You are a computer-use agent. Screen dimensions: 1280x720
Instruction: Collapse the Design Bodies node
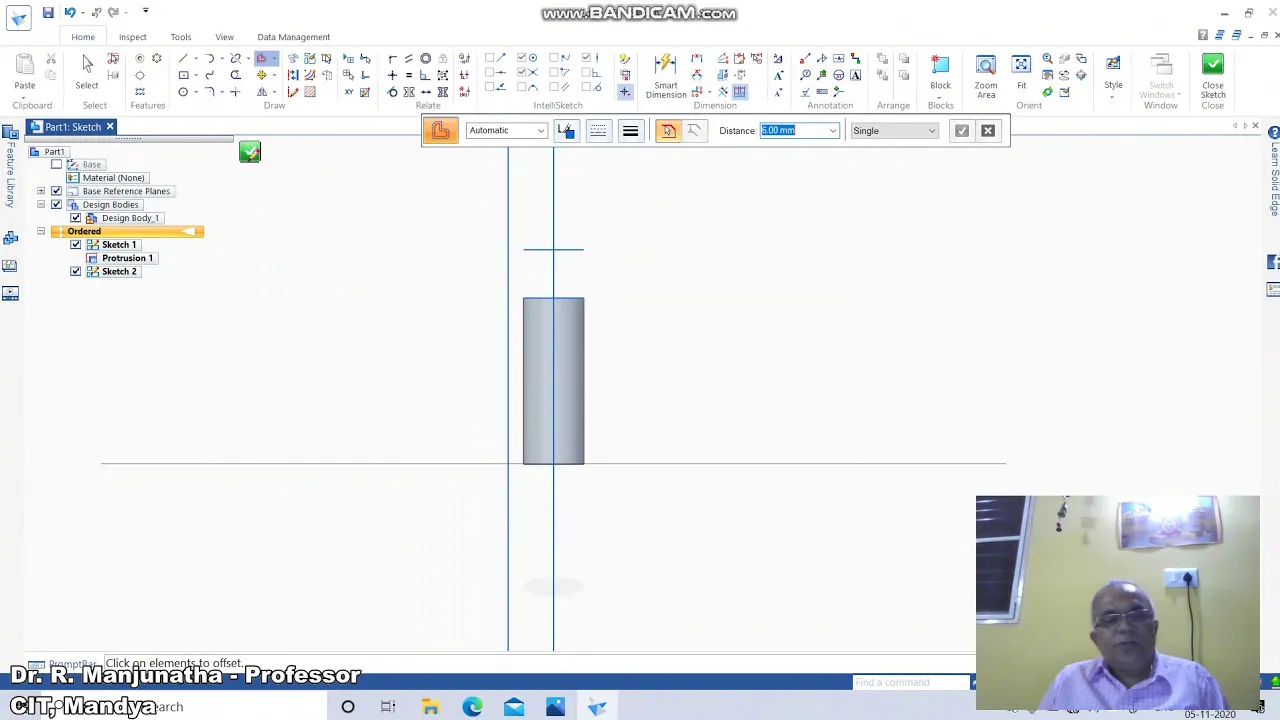tap(41, 204)
